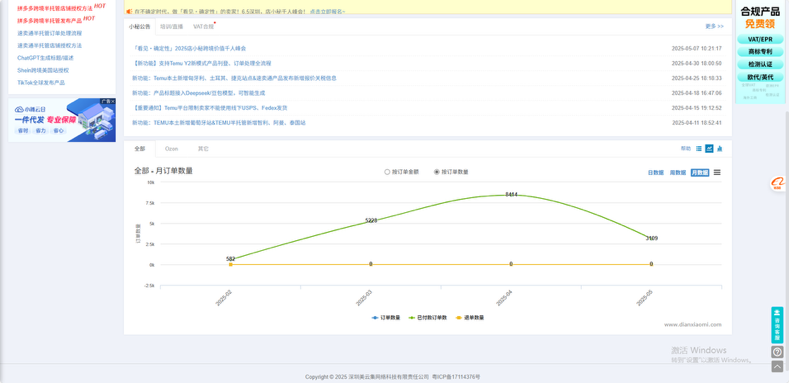Image resolution: width=789 pixels, height=383 pixels.
Task: Click the VAT/EPR button in side ad
Action: pos(760,39)
